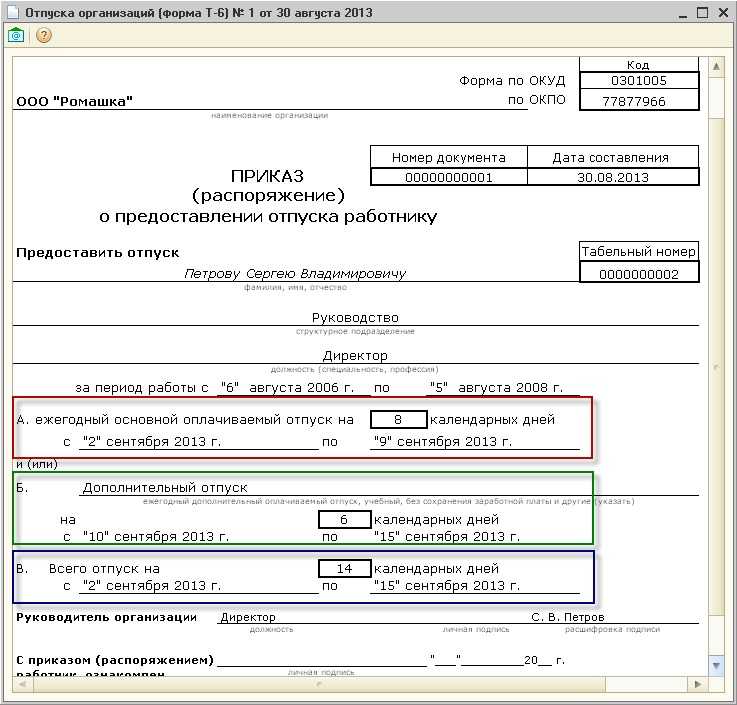Click the horizontal scrollbar left arrow
737x705 pixels.
(x=22, y=684)
